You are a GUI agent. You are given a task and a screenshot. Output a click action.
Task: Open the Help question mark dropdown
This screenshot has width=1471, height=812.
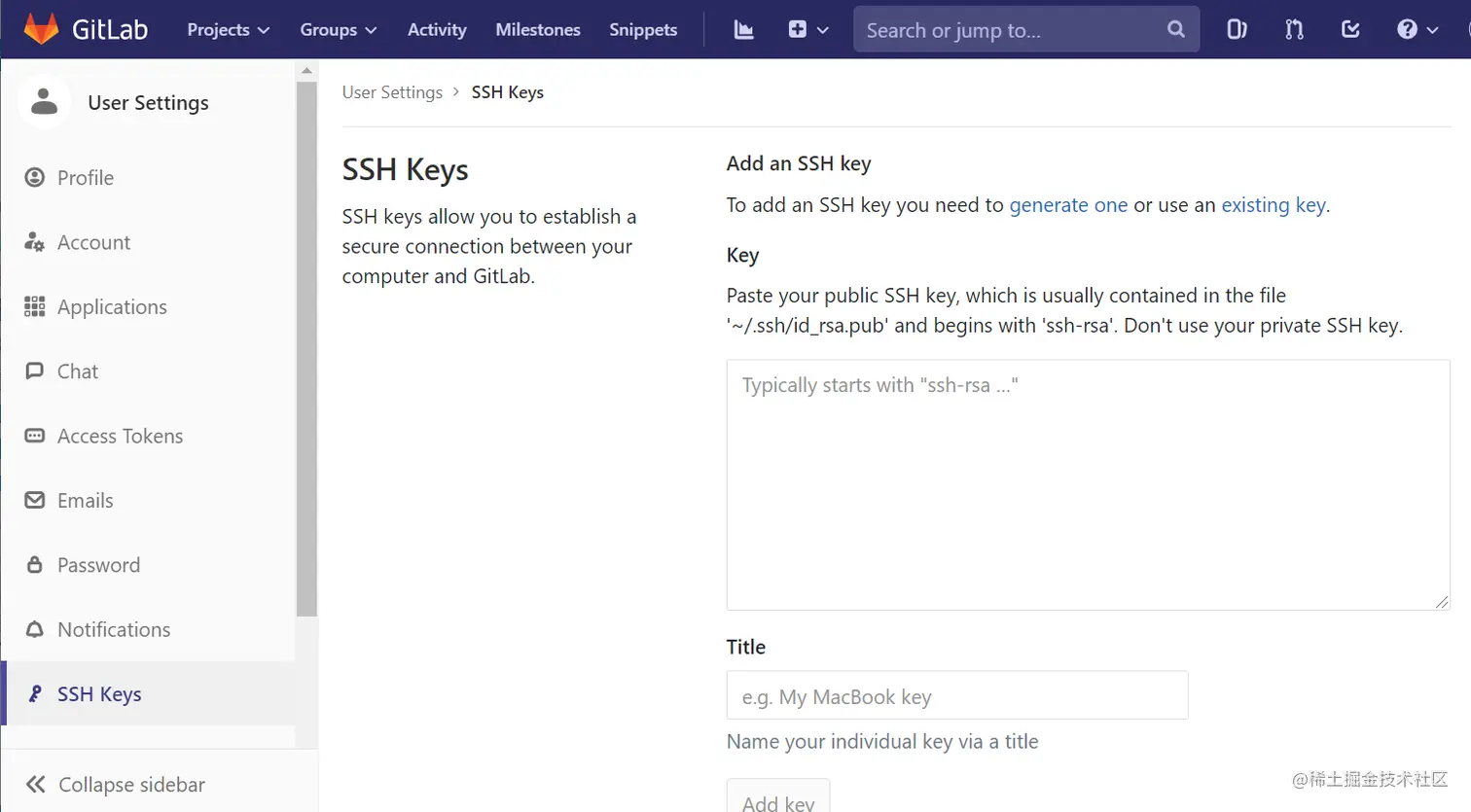[x=1417, y=29]
